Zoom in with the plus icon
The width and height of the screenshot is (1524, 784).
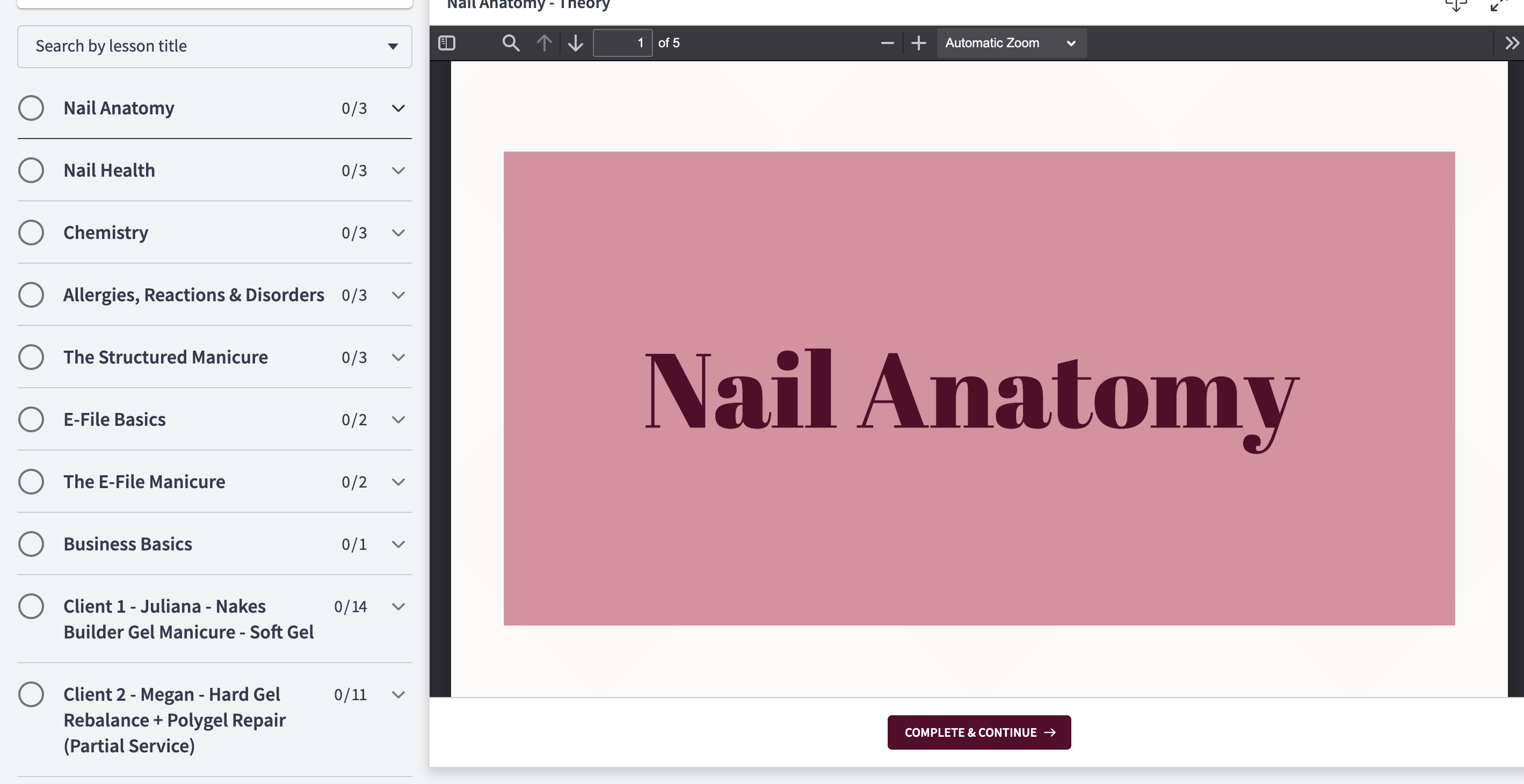pyautogui.click(x=918, y=42)
